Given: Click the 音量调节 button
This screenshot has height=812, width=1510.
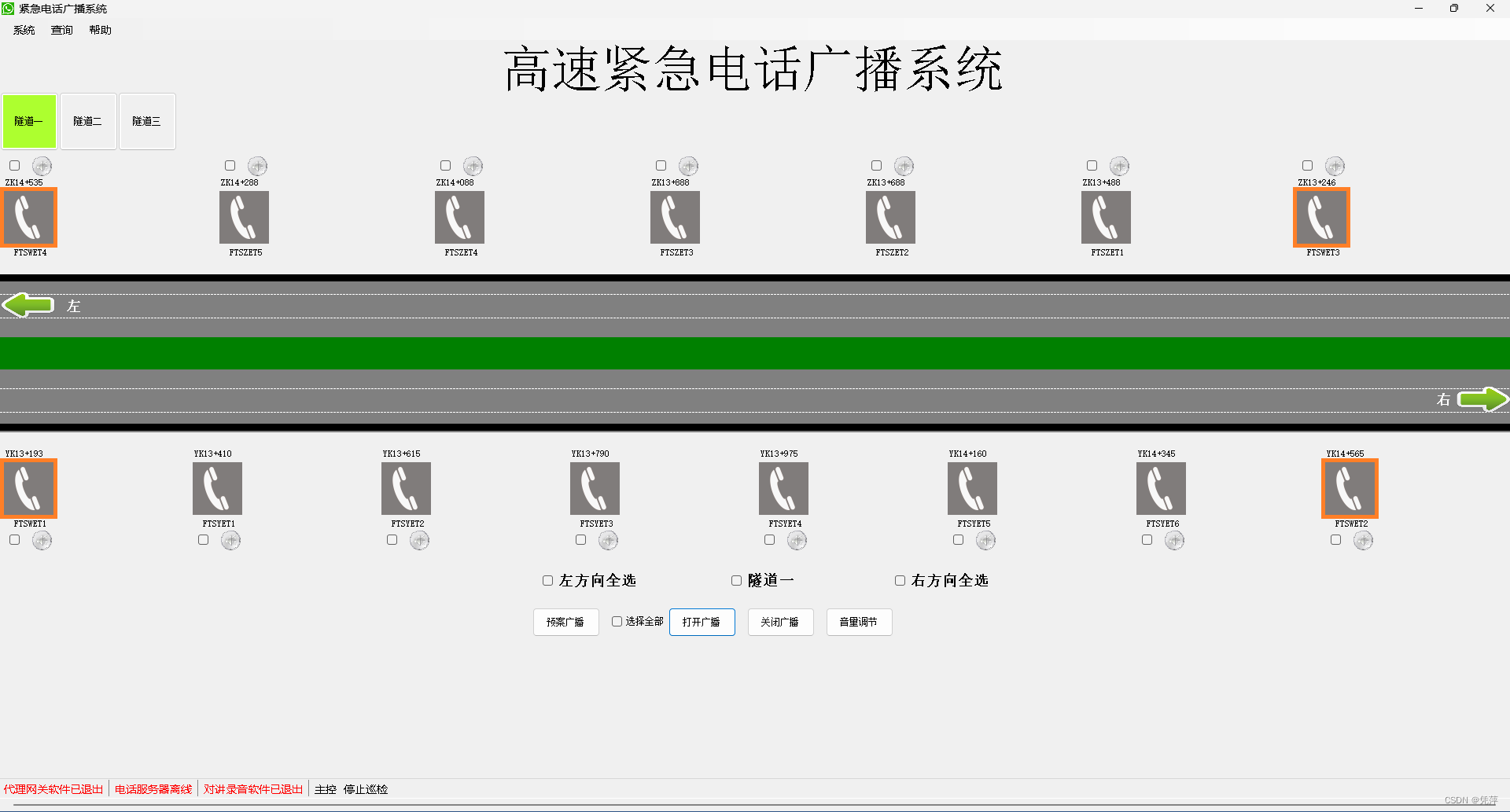Looking at the screenshot, I should point(860,622).
